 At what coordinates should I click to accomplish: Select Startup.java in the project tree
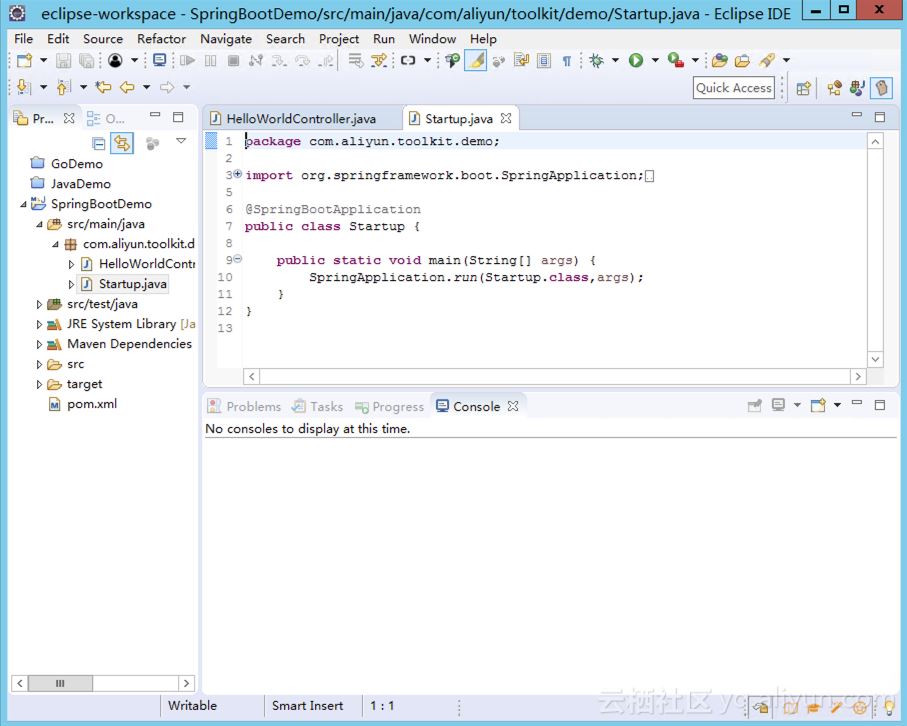tap(124, 284)
